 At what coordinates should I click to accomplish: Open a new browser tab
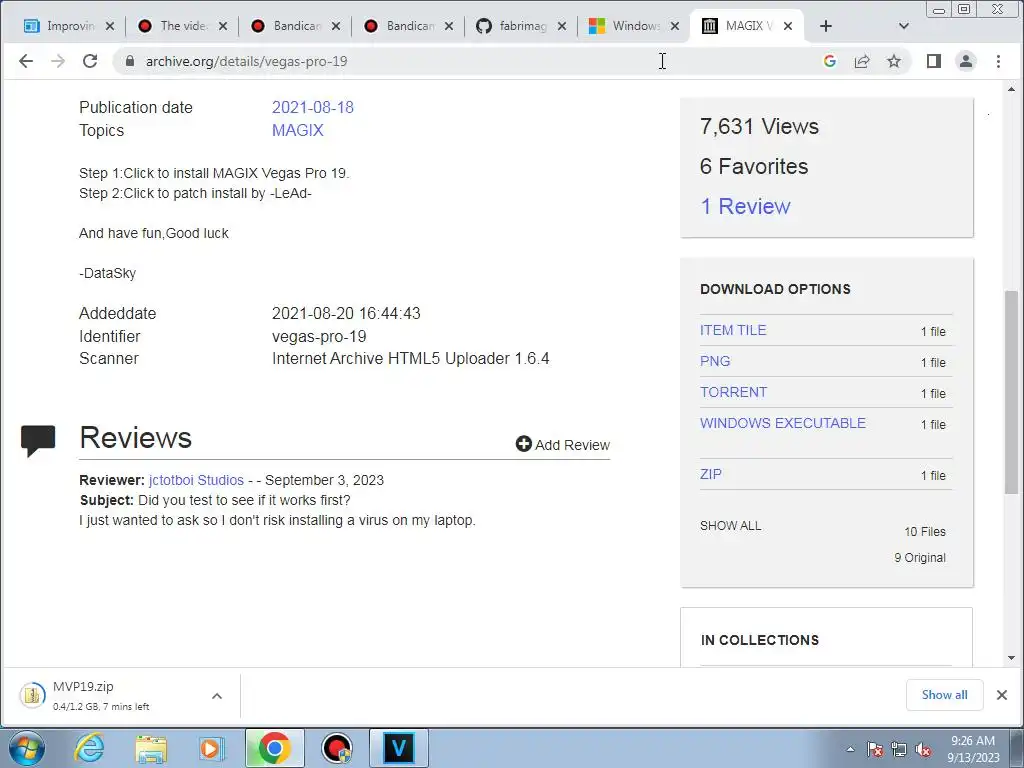825,25
